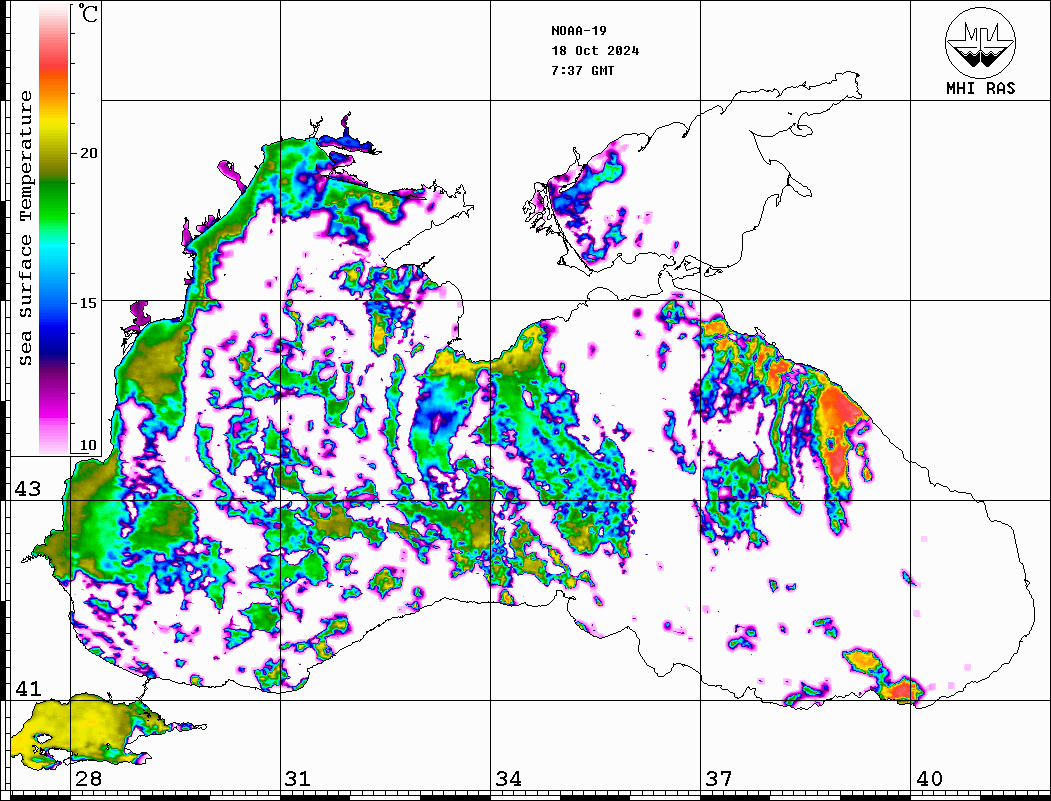Screen dimensions: 1051x801
Task: Click longitude label 34
Action: (509, 779)
